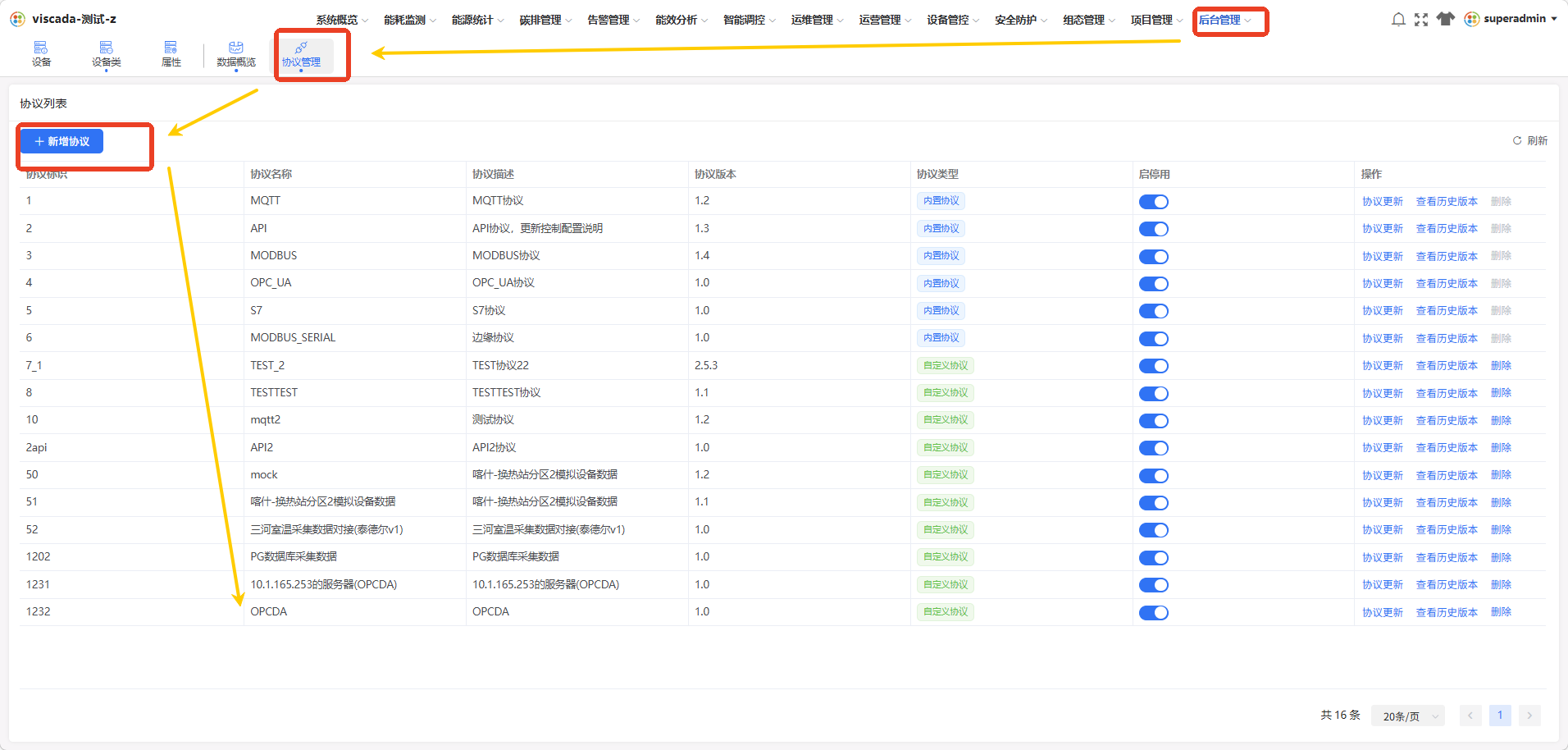Click the superadmin avatar icon

click(1472, 19)
